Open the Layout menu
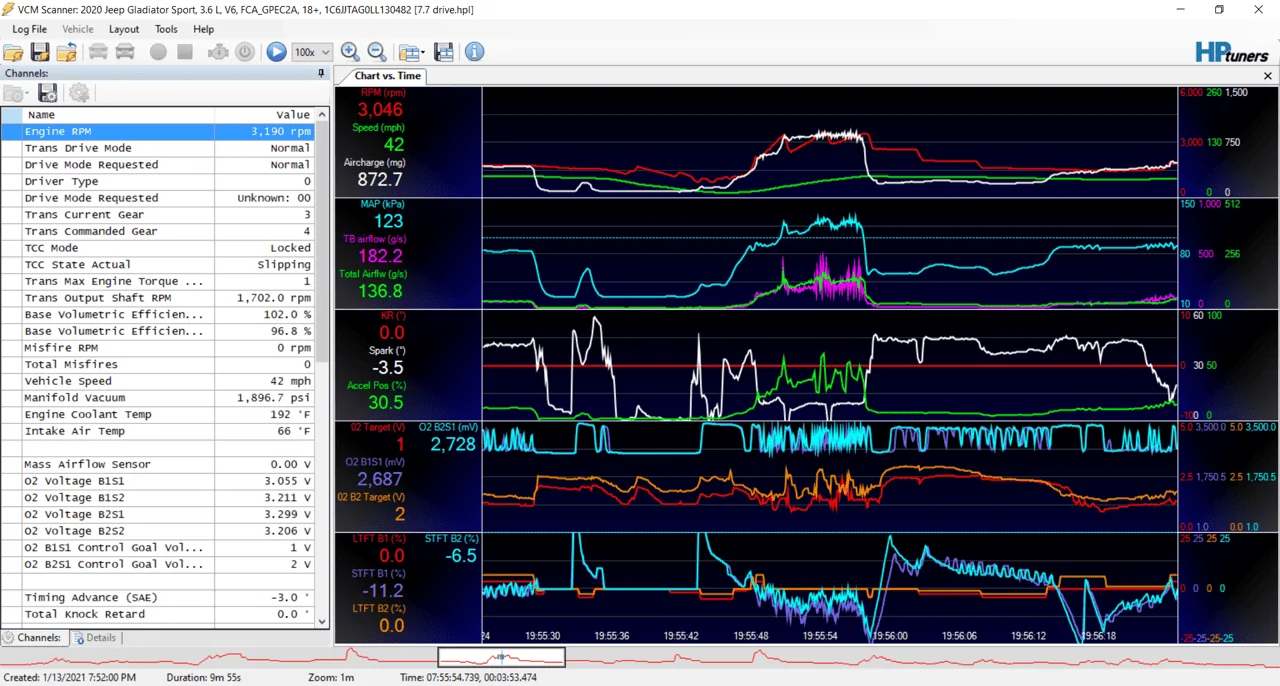 coord(124,29)
